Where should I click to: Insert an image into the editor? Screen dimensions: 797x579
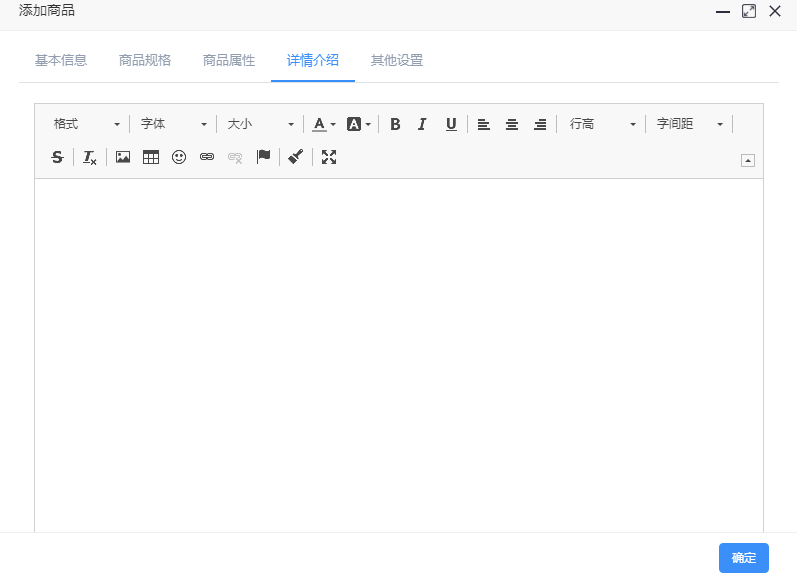[123, 157]
